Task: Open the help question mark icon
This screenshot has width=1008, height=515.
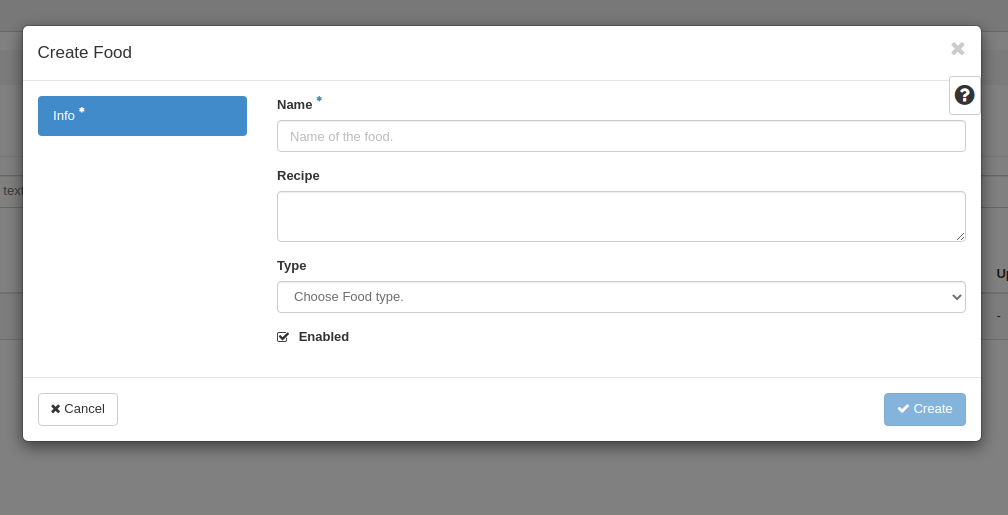Action: (964, 95)
